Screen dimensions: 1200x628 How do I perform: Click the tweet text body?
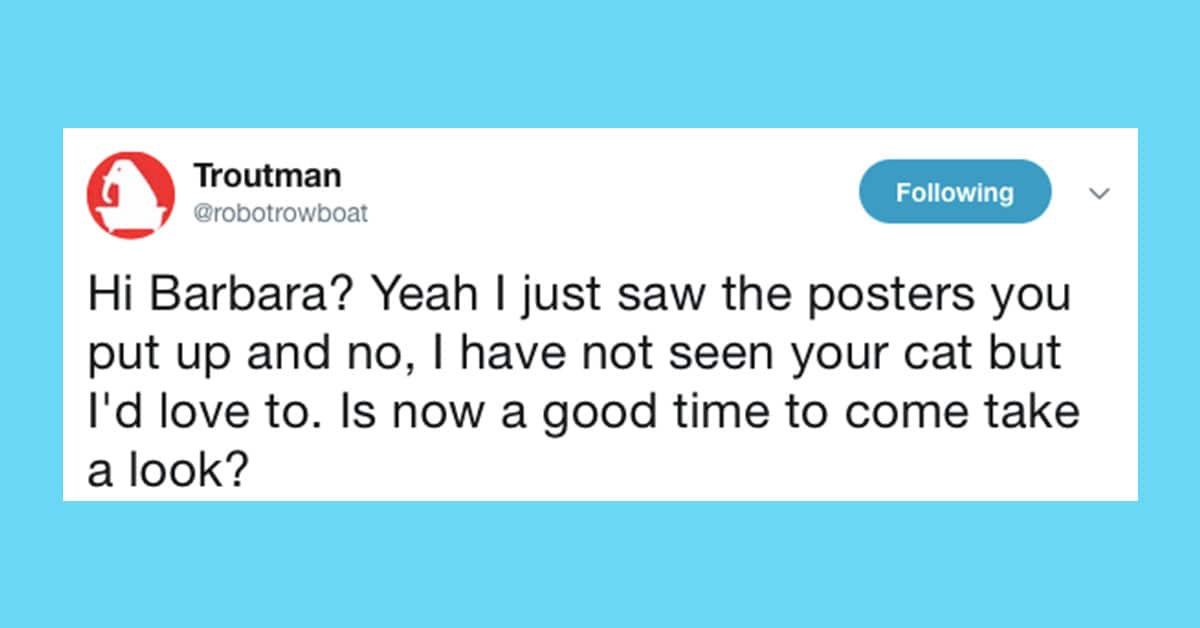(x=585, y=383)
